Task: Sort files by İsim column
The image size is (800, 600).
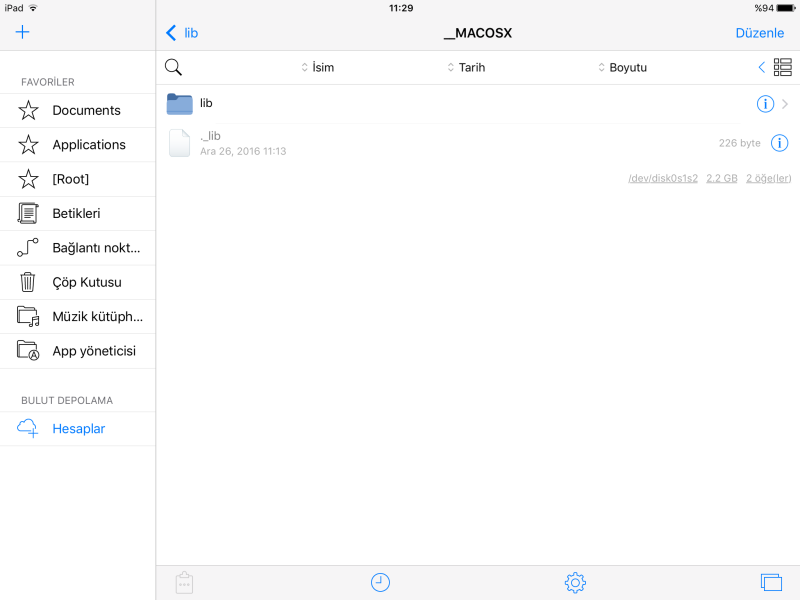Action: coord(318,67)
